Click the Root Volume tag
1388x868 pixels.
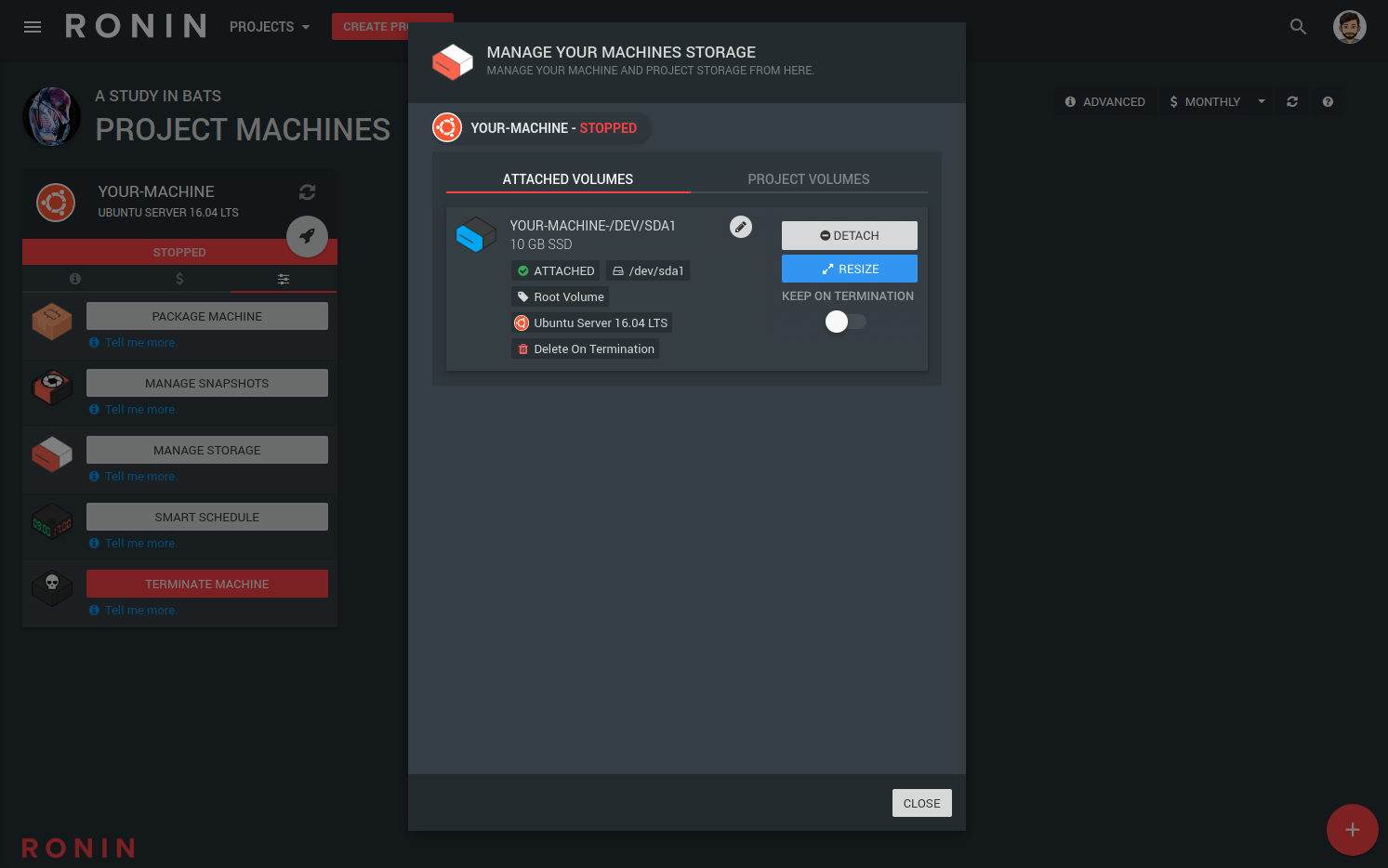point(561,296)
